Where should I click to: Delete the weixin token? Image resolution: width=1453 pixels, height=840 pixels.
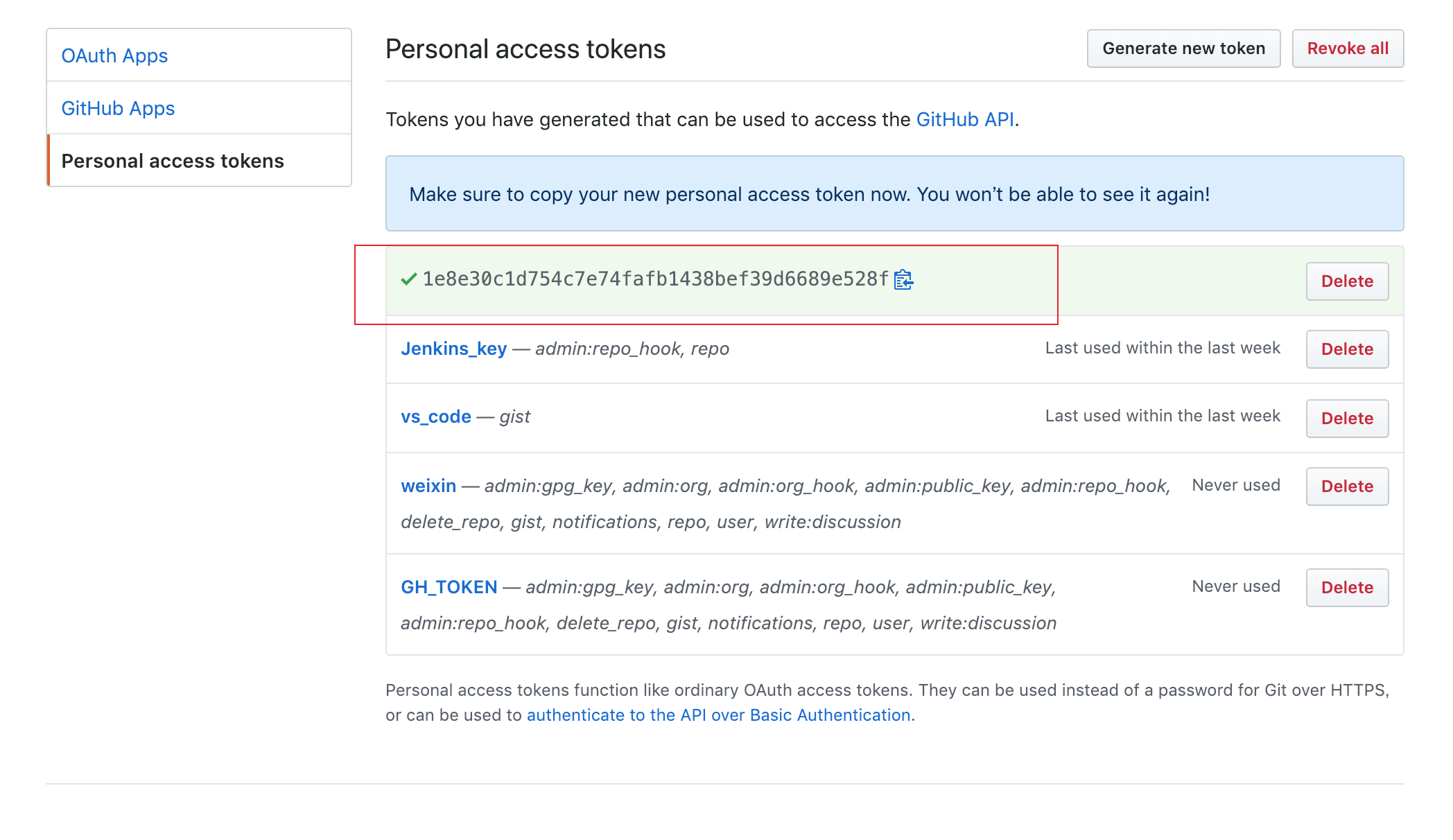(x=1347, y=487)
